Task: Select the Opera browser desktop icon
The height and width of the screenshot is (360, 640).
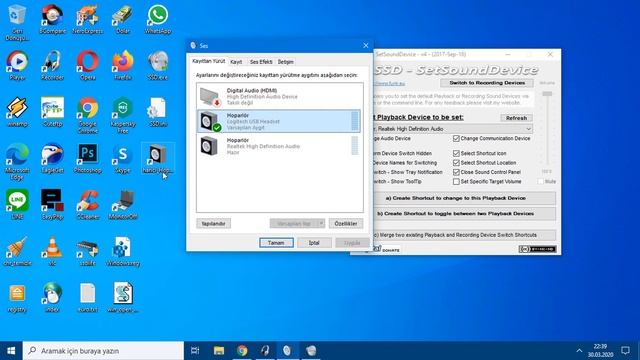Action: pyautogui.click(x=87, y=64)
